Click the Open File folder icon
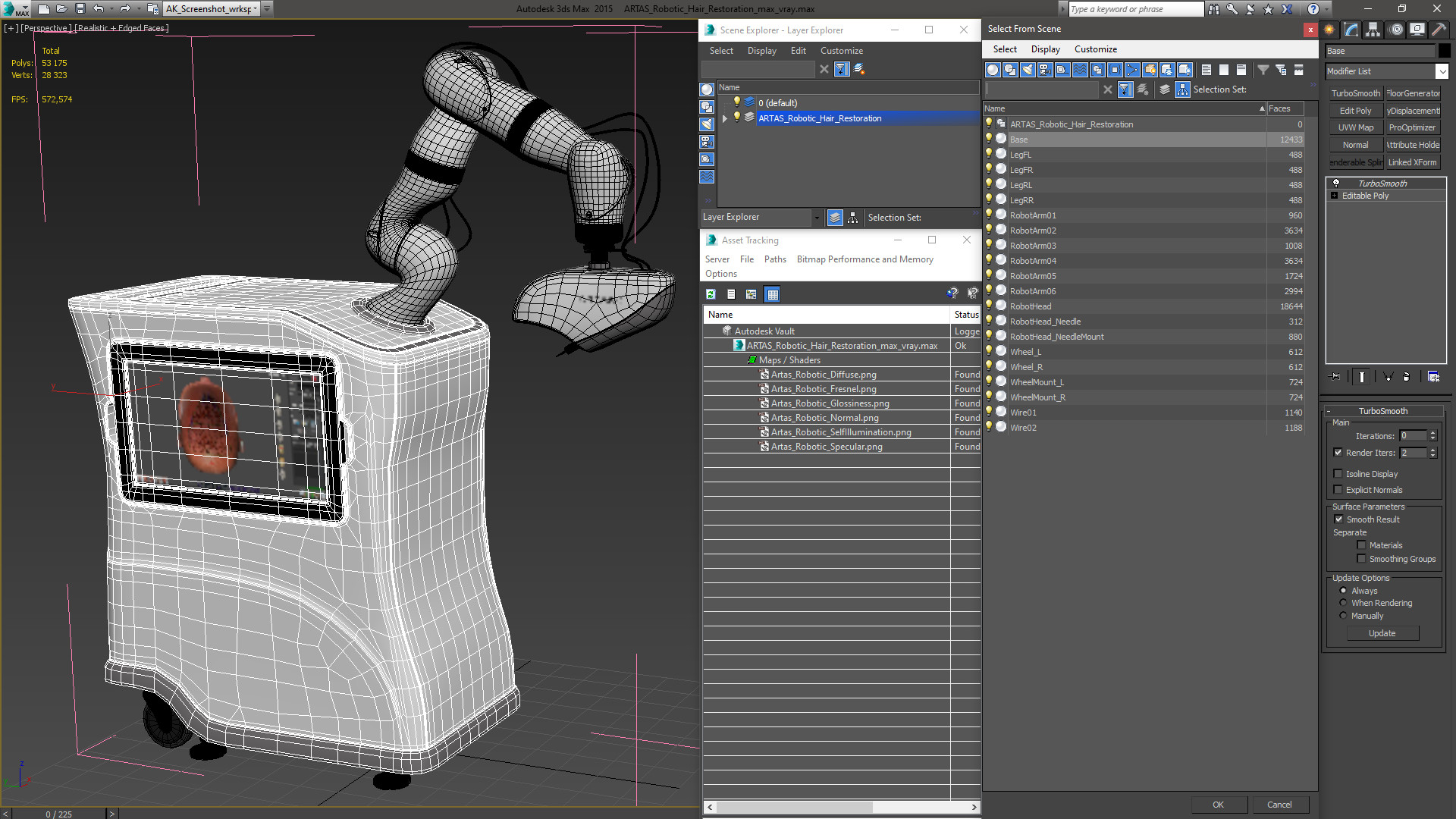Screen dimensions: 1456x819 (x=62, y=9)
